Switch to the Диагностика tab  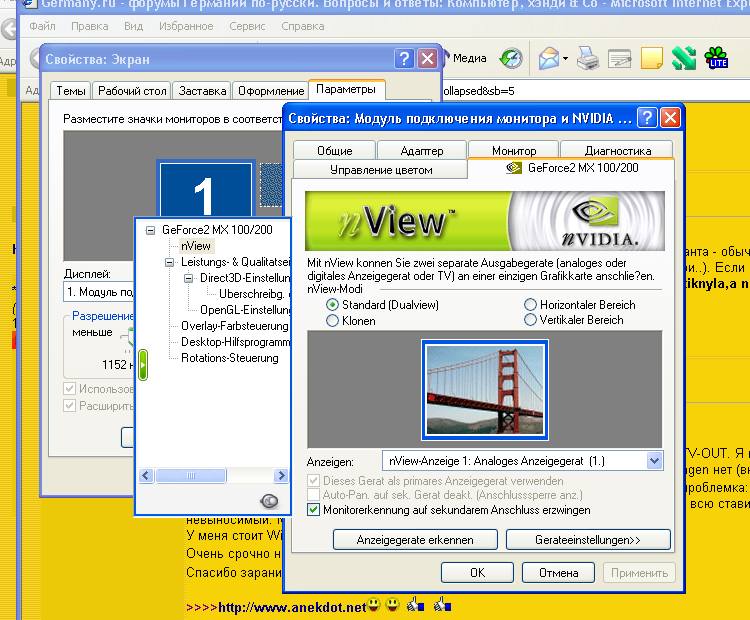(x=617, y=151)
